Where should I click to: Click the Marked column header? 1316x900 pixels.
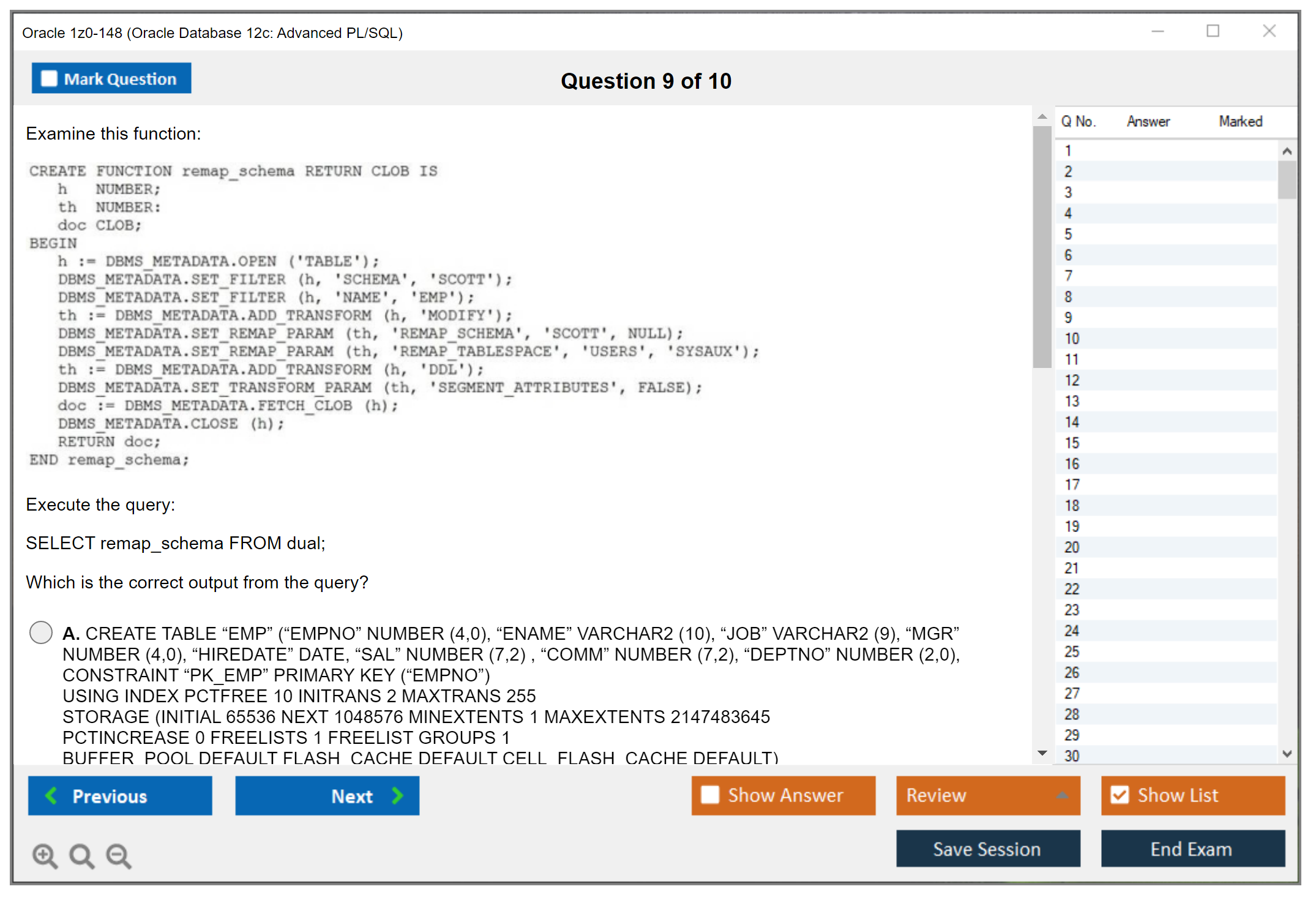click(x=1240, y=121)
